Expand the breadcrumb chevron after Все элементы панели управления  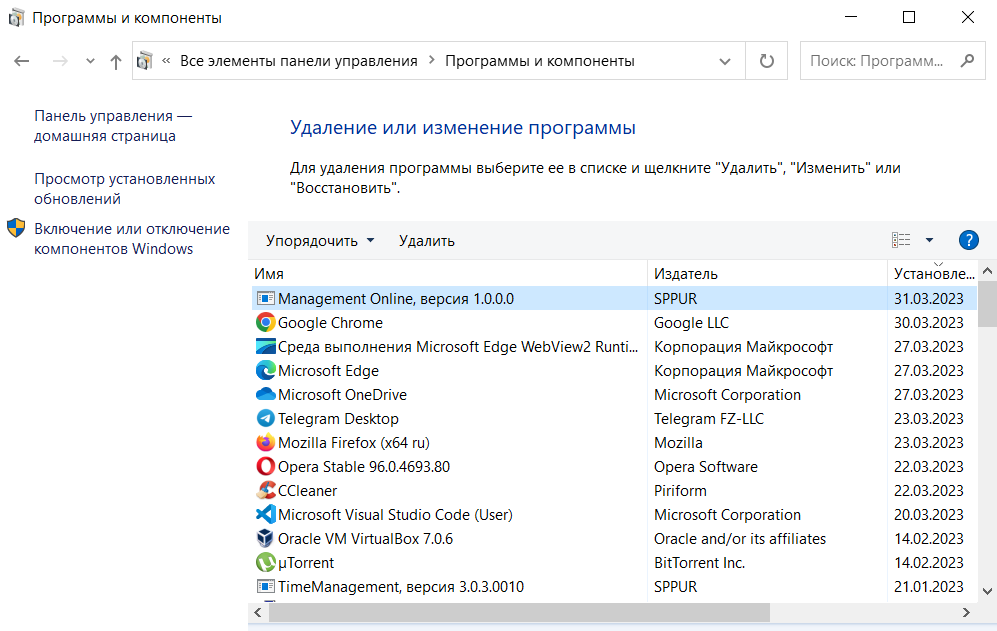432,60
